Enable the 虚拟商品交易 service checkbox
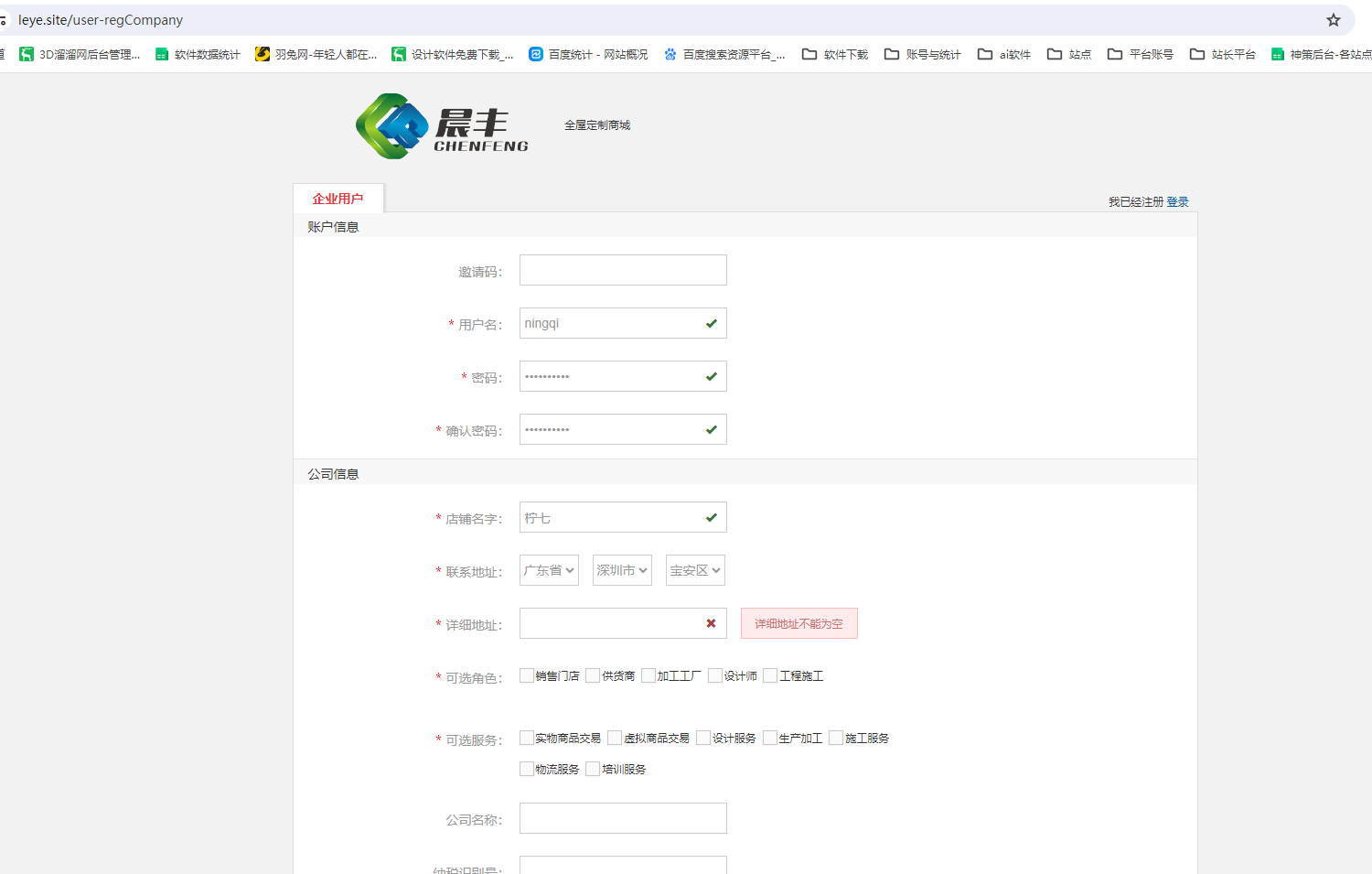Image resolution: width=1372 pixels, height=874 pixels. (x=615, y=738)
